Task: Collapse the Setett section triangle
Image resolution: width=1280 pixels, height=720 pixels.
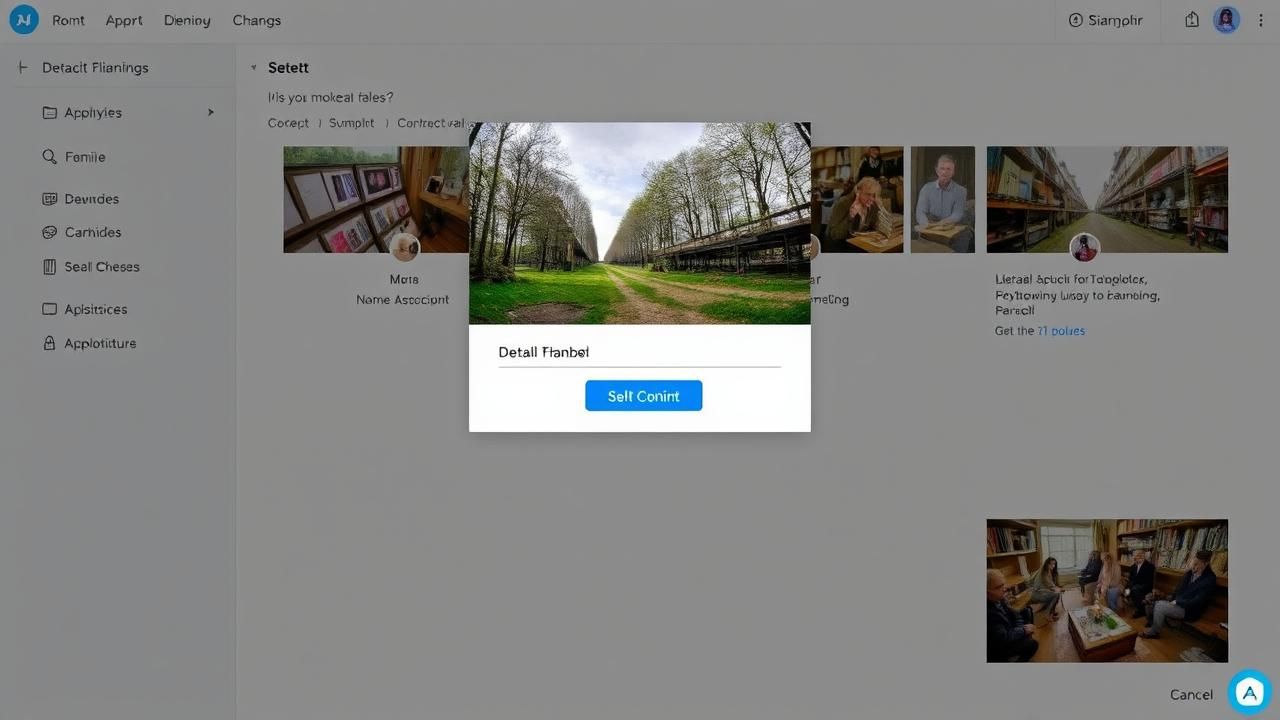Action: 254,68
